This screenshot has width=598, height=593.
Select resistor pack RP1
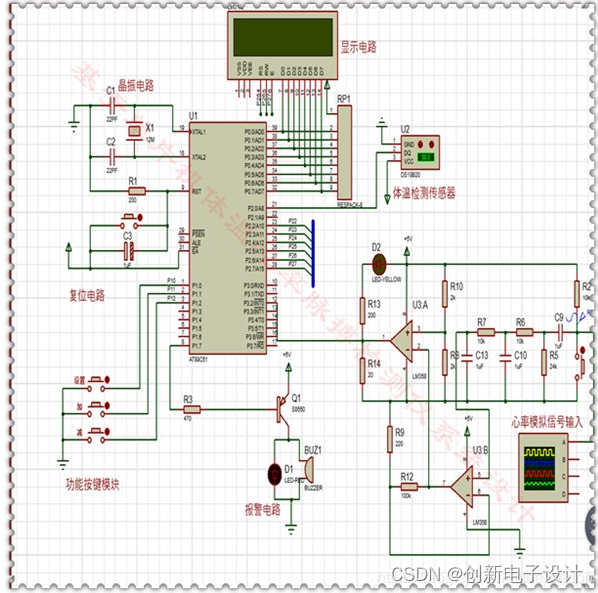click(344, 153)
